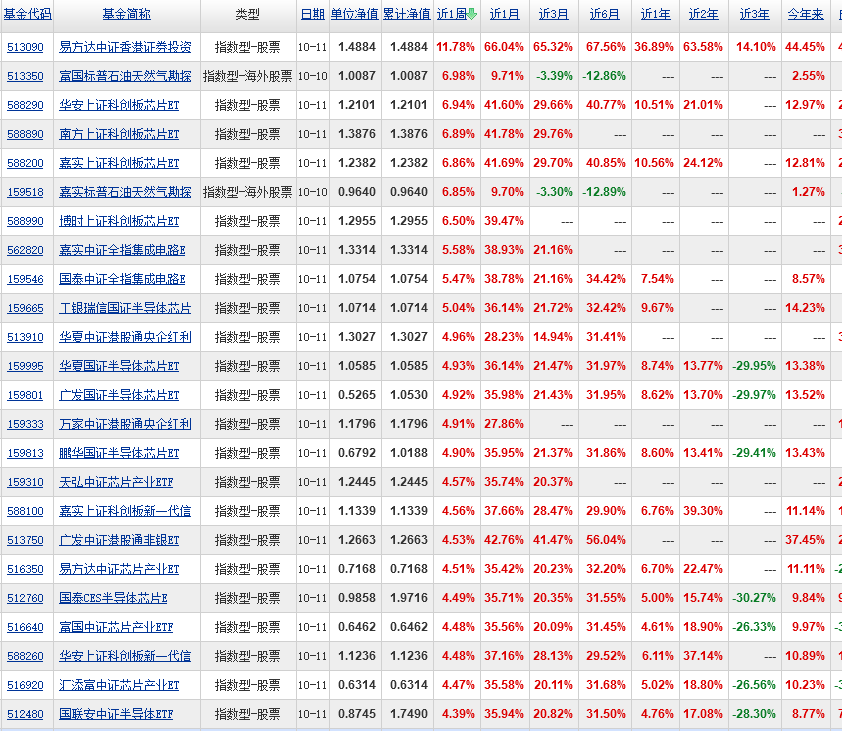The width and height of the screenshot is (842, 731).
Task: Open the 万家中证港股通央企红利 fund link
Action: (x=125, y=424)
